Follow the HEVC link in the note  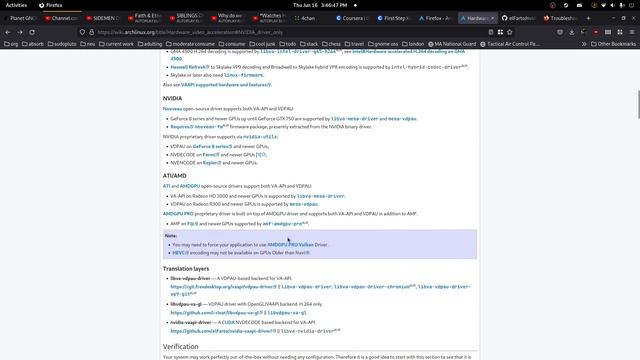click(179, 253)
